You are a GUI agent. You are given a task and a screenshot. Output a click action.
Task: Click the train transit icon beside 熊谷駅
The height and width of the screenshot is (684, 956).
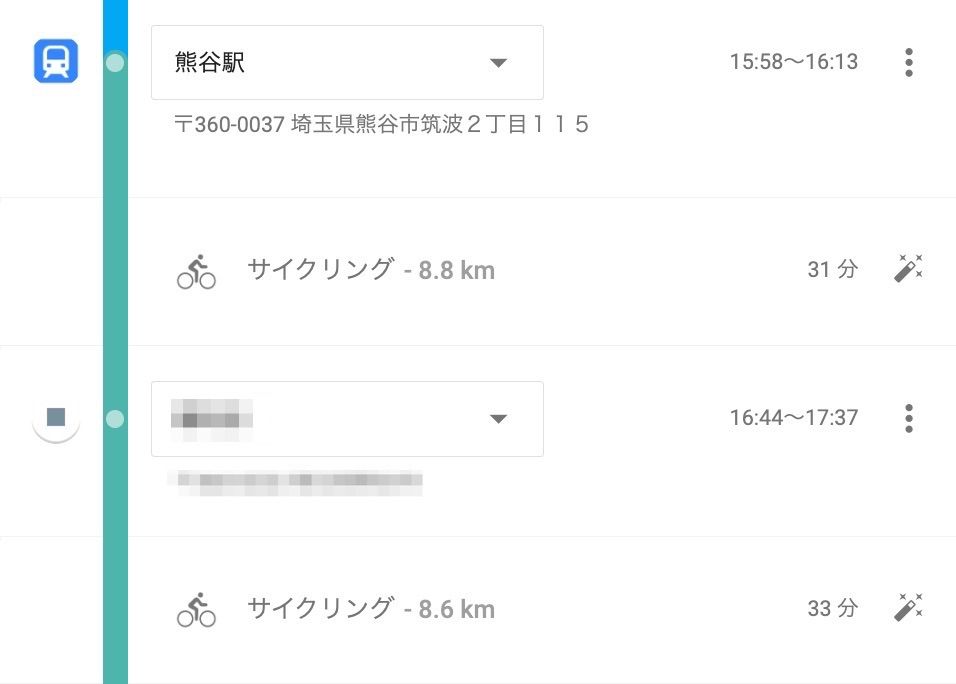click(x=55, y=60)
